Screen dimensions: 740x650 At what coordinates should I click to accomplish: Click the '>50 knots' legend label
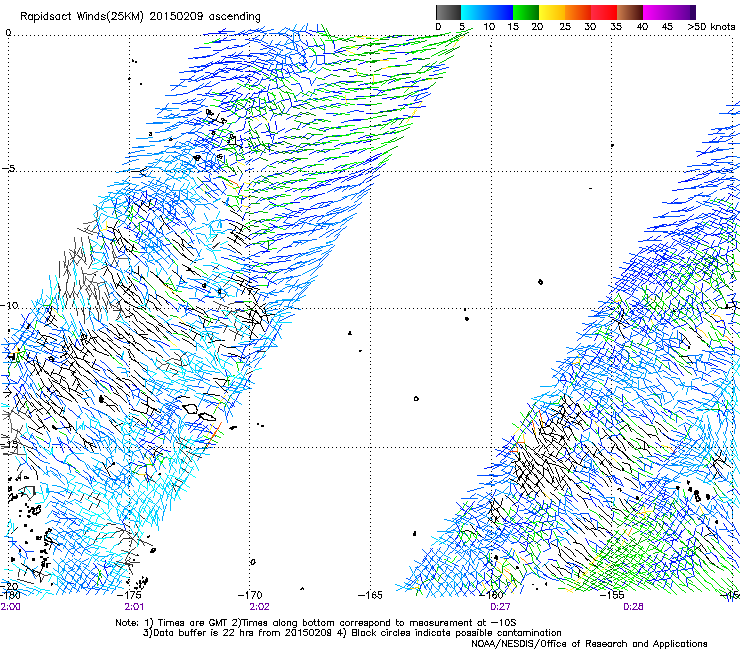point(711,27)
